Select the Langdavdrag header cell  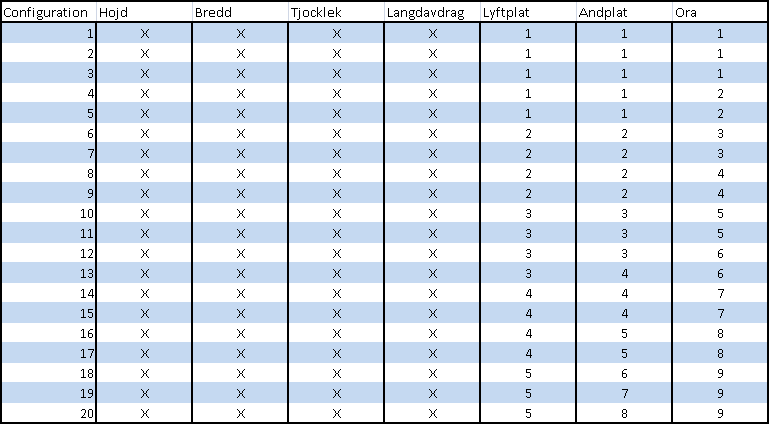point(432,12)
